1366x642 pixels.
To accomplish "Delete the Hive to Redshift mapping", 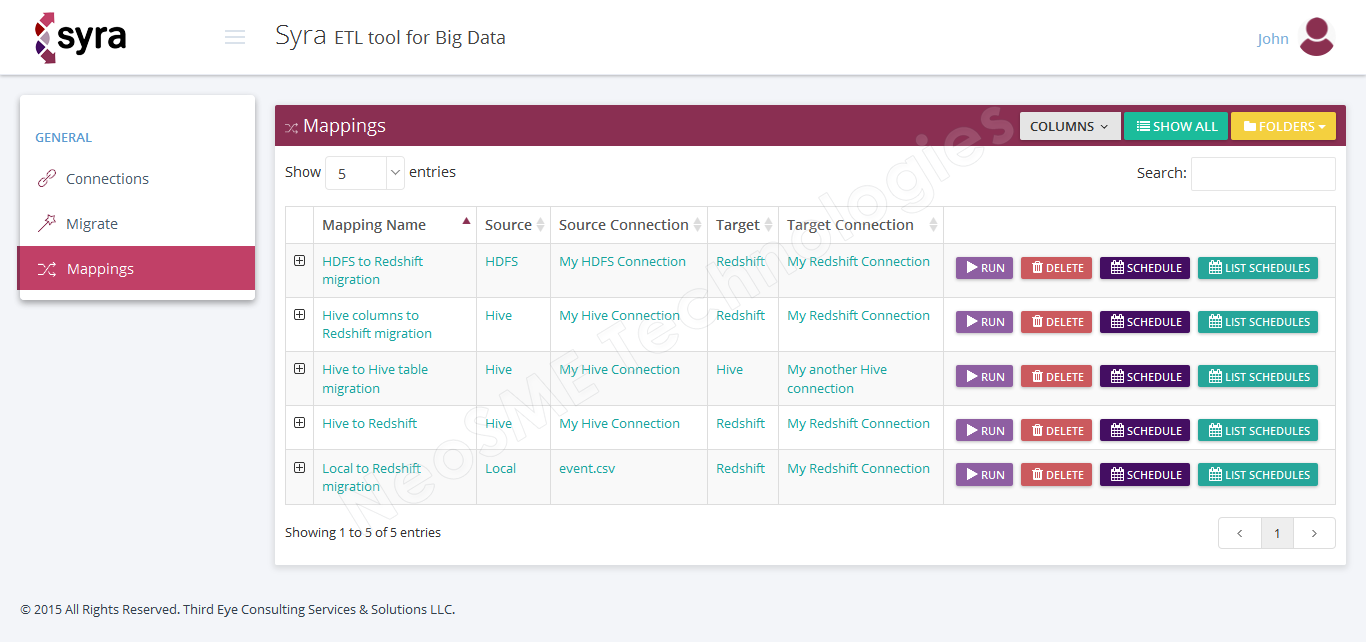I will (x=1056, y=431).
